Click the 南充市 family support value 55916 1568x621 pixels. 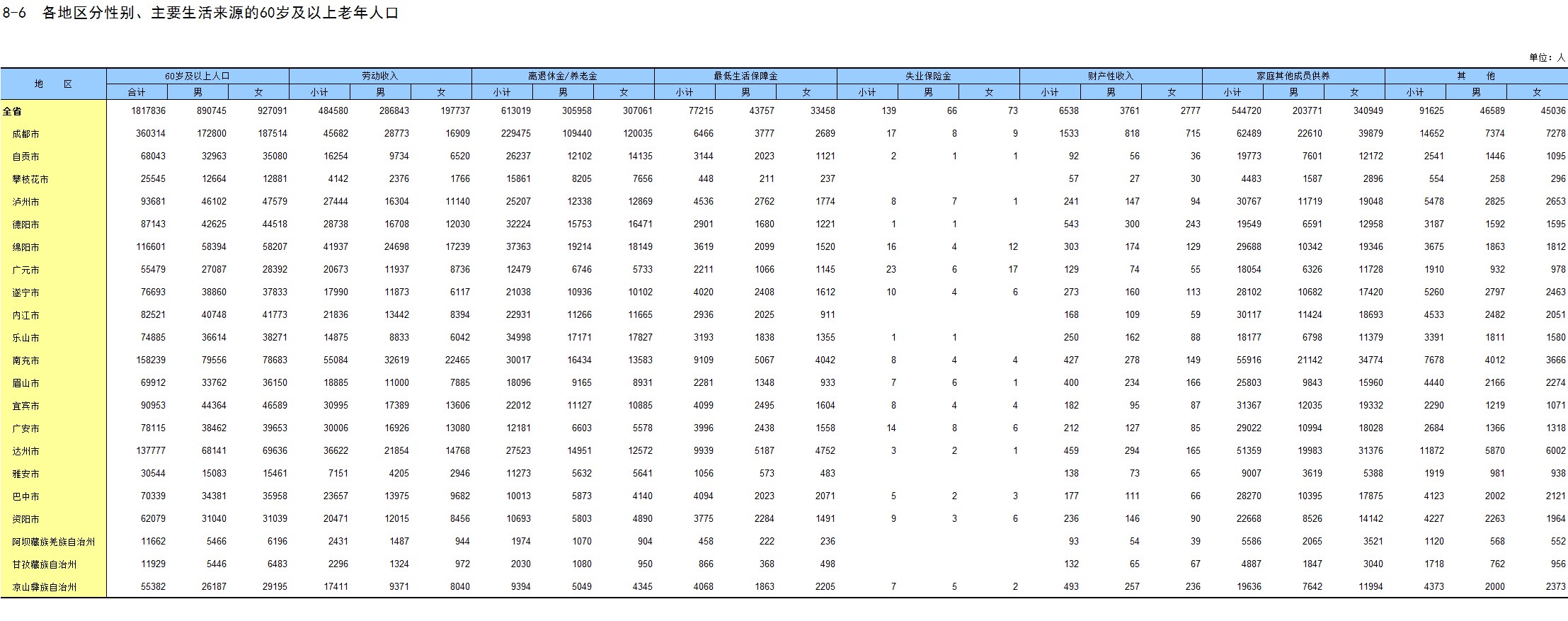tap(1249, 360)
